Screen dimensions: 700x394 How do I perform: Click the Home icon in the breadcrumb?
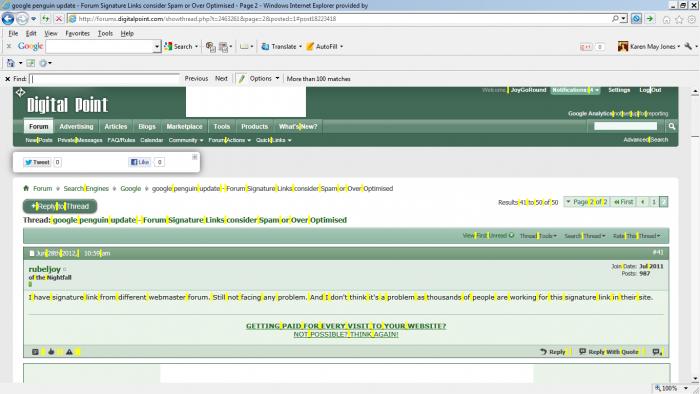[26, 188]
